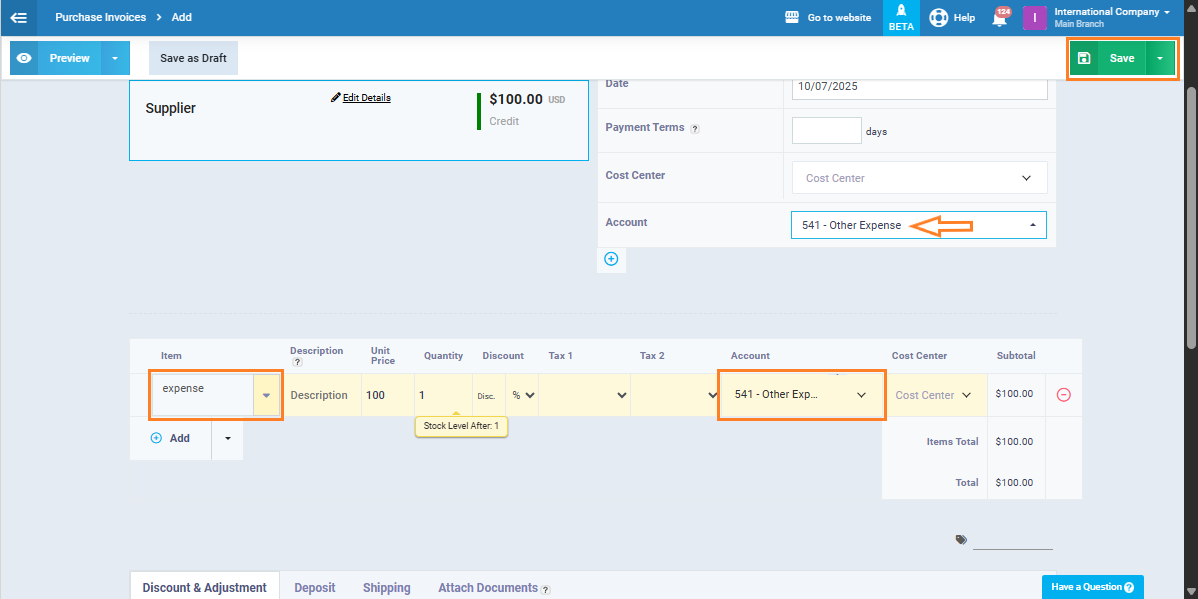This screenshot has height=599, width=1198.
Task: Click the Payment Terms days input field
Action: click(x=826, y=131)
